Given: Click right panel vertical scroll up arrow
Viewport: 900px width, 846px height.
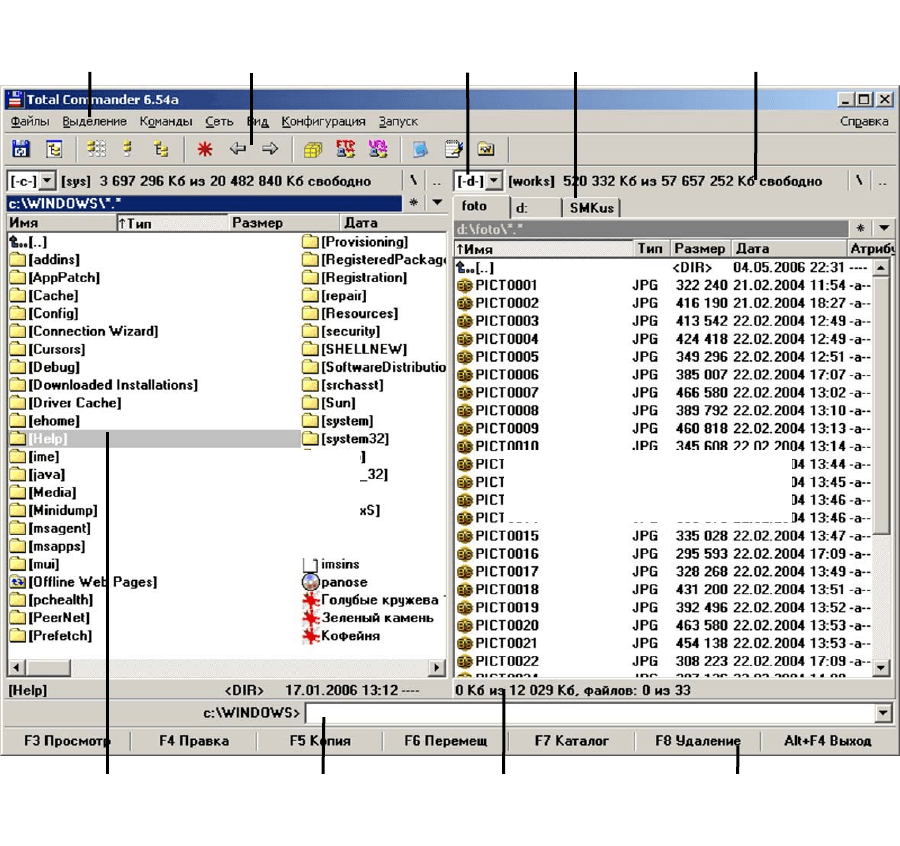Looking at the screenshot, I should click(881, 267).
